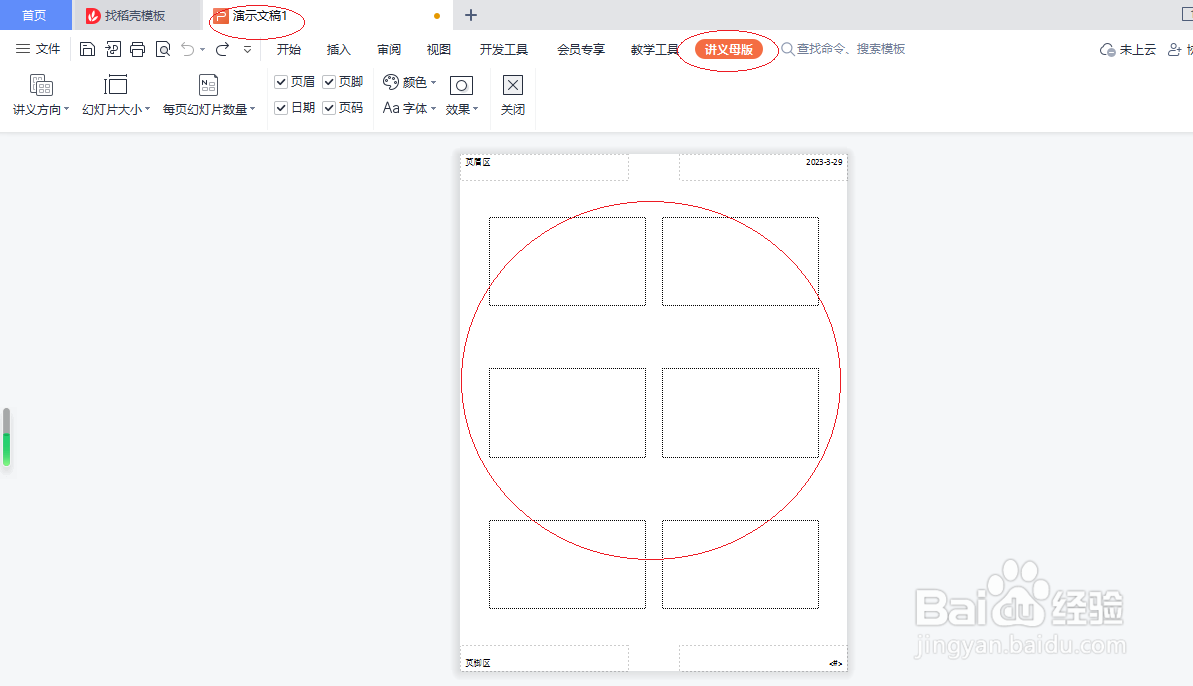Screen dimensions: 1193x686
Task: Select the 讲义母版 ribbon tab
Action: point(728,49)
